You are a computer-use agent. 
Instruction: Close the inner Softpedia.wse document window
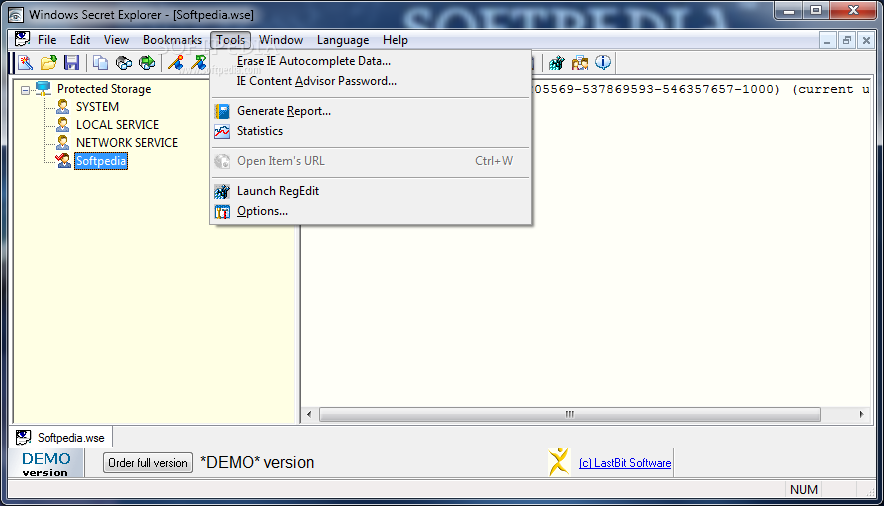click(867, 41)
